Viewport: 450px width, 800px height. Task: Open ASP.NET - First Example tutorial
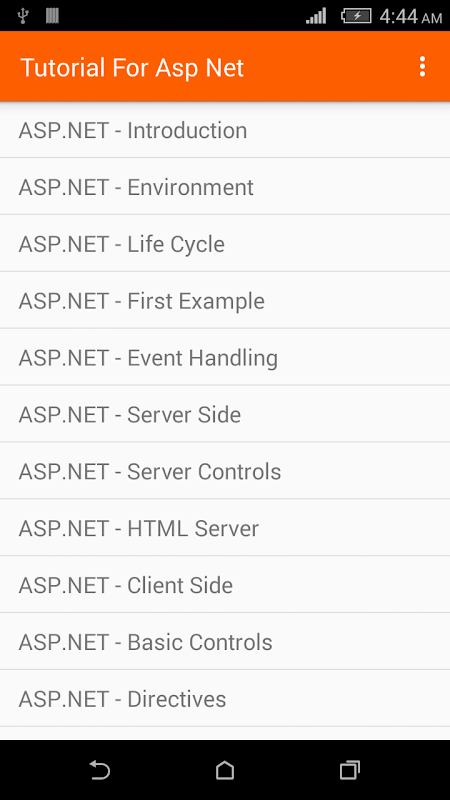pyautogui.click(x=225, y=301)
